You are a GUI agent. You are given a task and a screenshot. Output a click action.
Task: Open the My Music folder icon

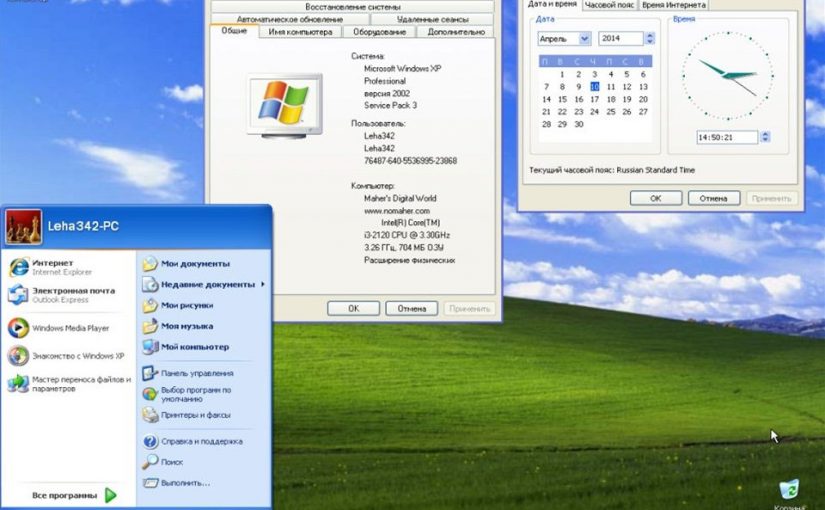pyautogui.click(x=150, y=326)
